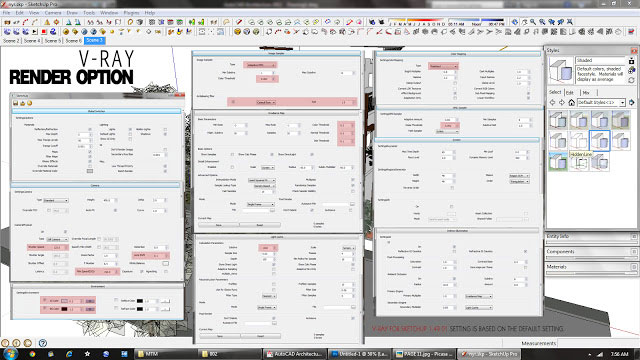Click the Styles home (In Model) icon
Image resolution: width=640 pixels, height=360 pixels.
coord(571,102)
